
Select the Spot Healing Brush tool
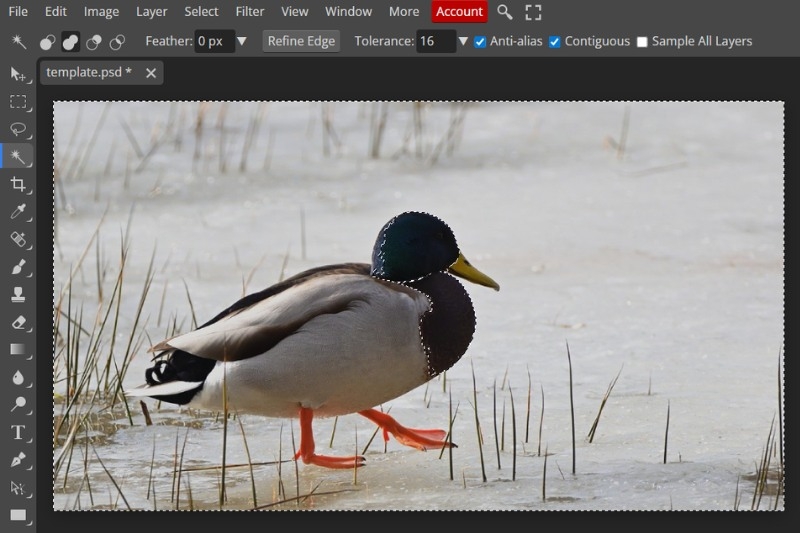(x=18, y=239)
